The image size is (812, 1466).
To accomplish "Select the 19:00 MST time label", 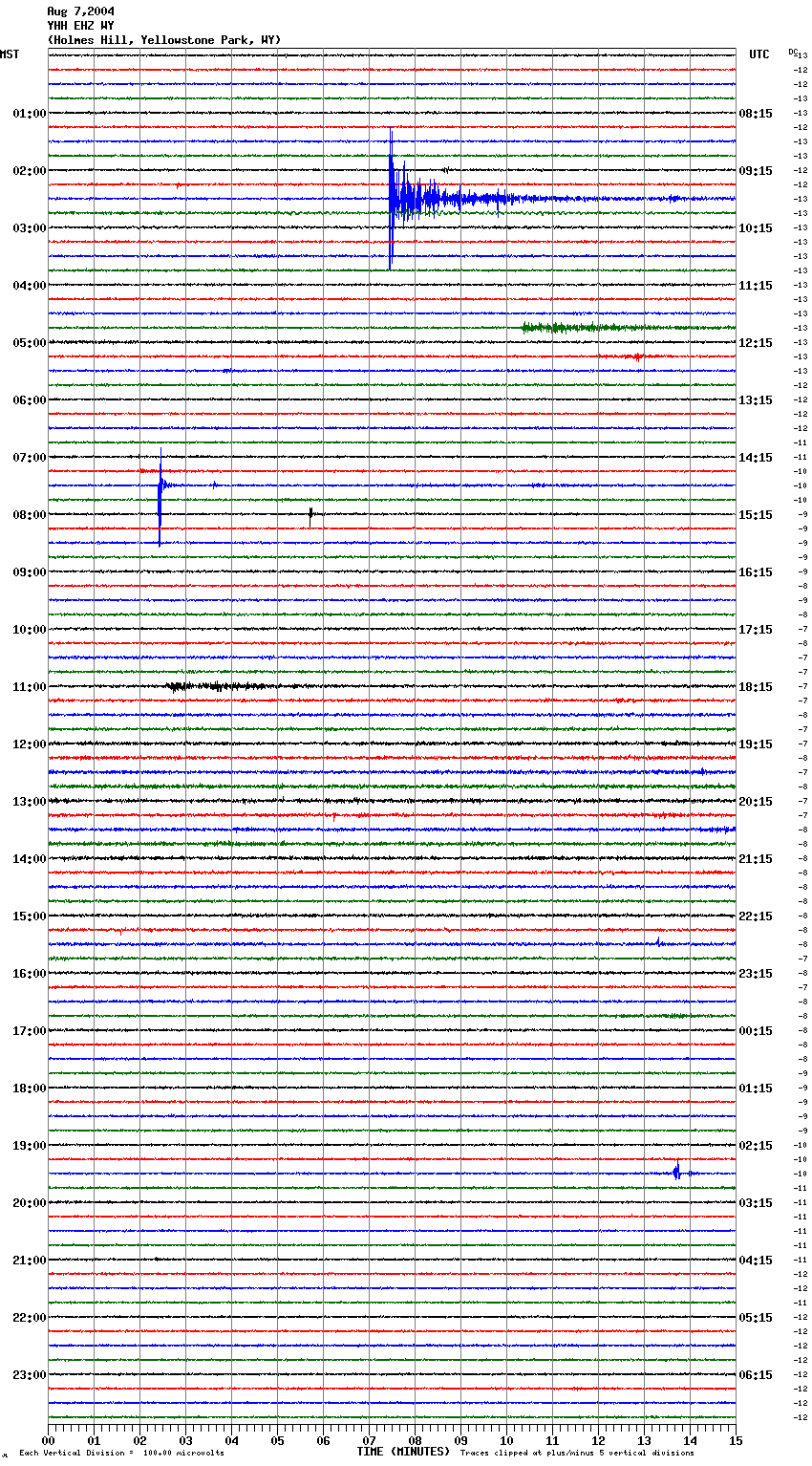I will (x=30, y=1146).
